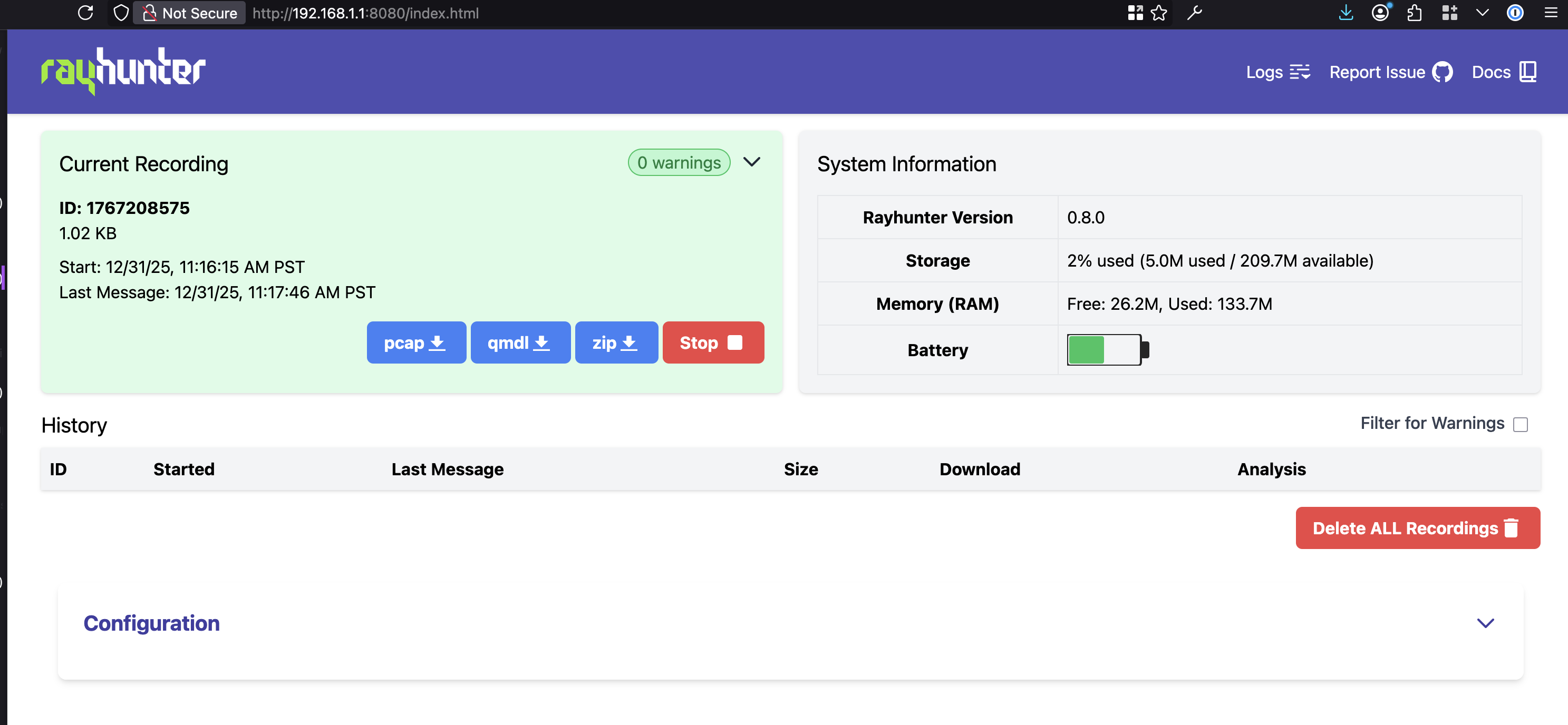Show more toolbar items via overflow chevron

(x=1482, y=13)
